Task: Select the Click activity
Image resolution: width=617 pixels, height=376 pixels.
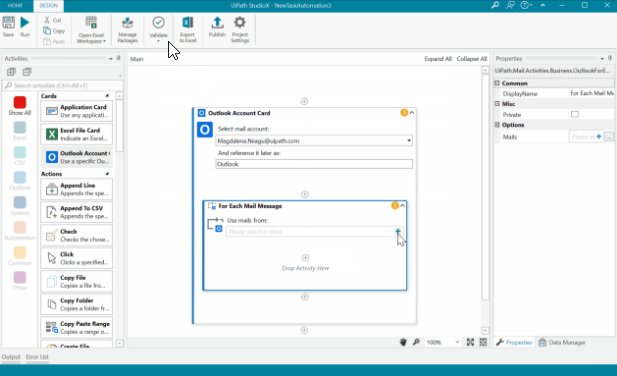Action: 77,258
